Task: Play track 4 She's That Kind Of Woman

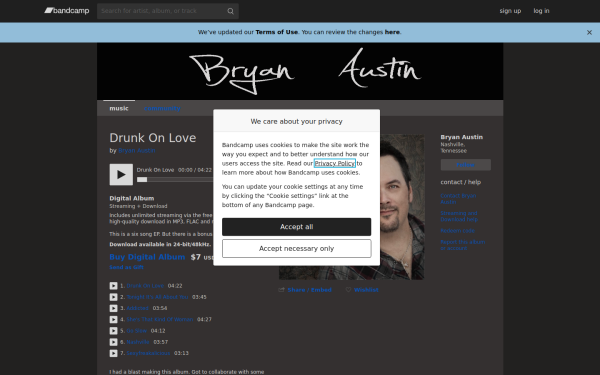Action: pyautogui.click(x=113, y=320)
